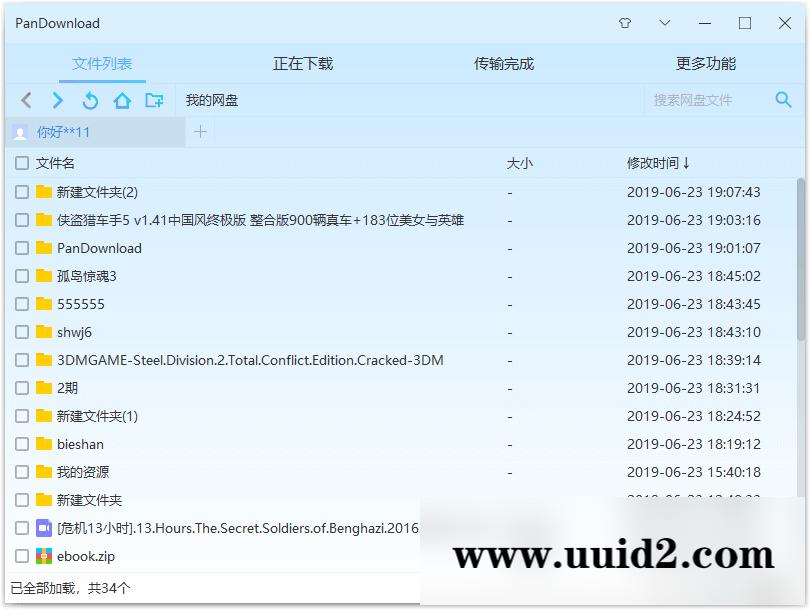Image resolution: width=810 pixels, height=610 pixels.
Task: Select the 孤岛惊魂3 folder checkbox
Action: 22,276
